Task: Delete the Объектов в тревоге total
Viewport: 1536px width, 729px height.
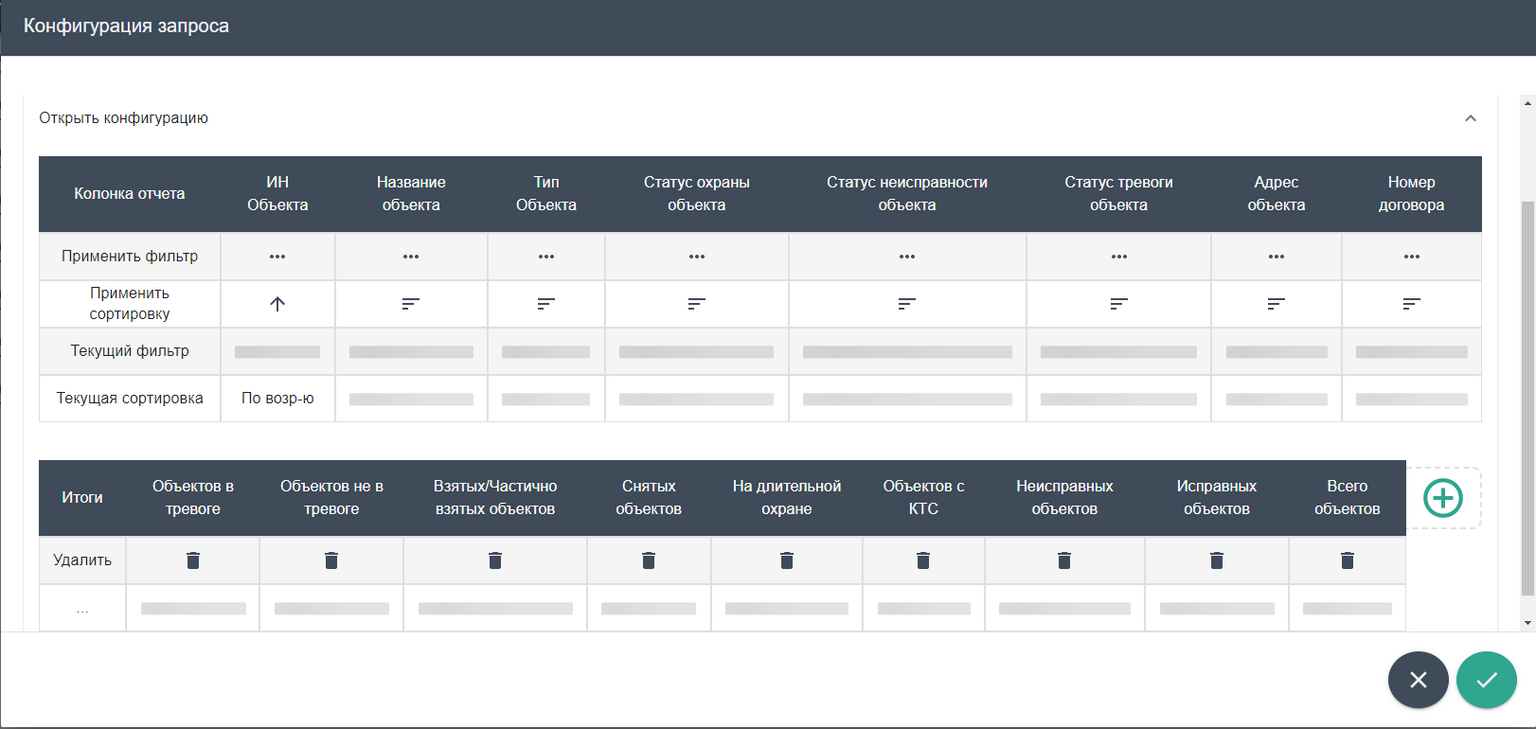Action: (x=193, y=560)
